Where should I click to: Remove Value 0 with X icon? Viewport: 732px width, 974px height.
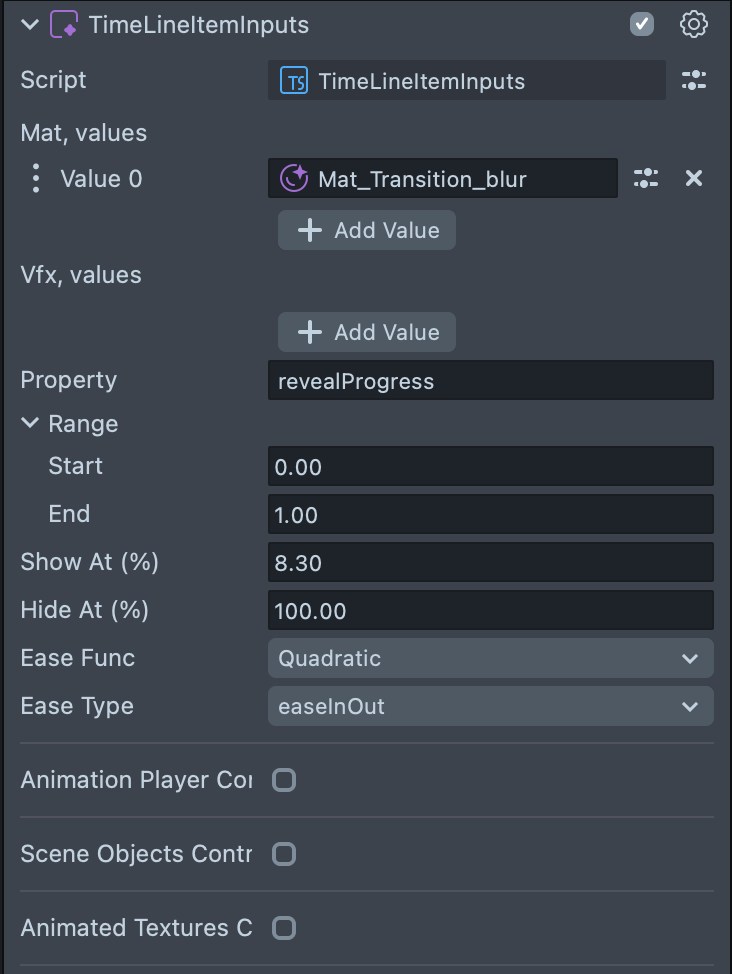click(693, 179)
